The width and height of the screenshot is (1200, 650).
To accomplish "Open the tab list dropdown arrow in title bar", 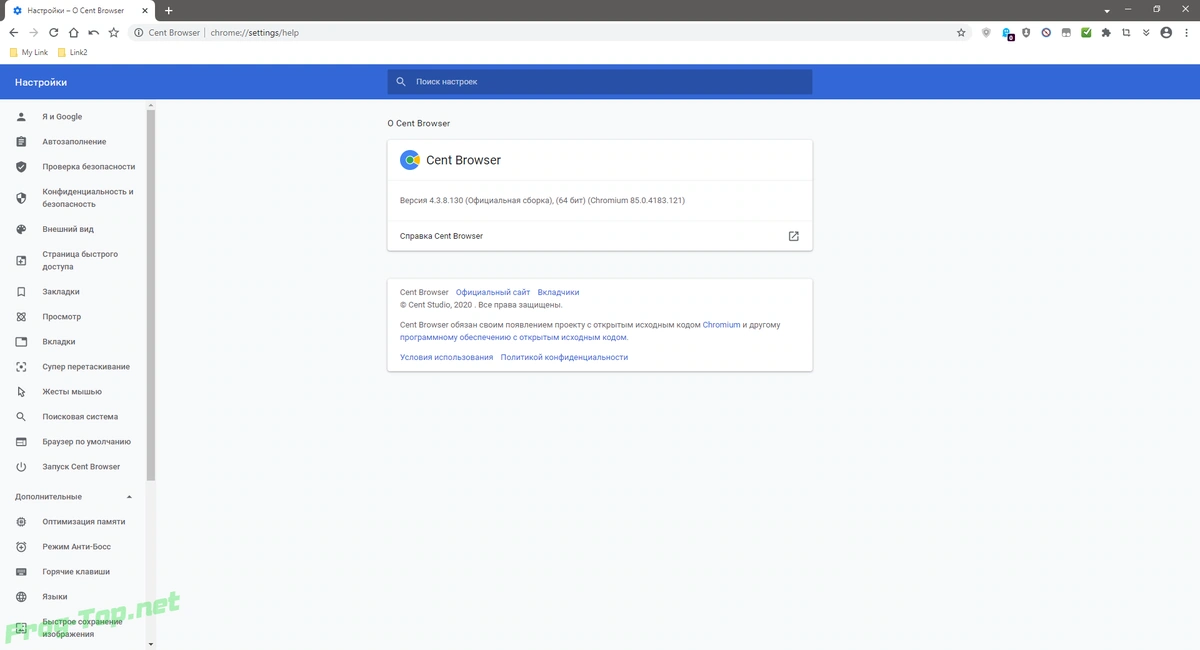I will pos(1106,10).
